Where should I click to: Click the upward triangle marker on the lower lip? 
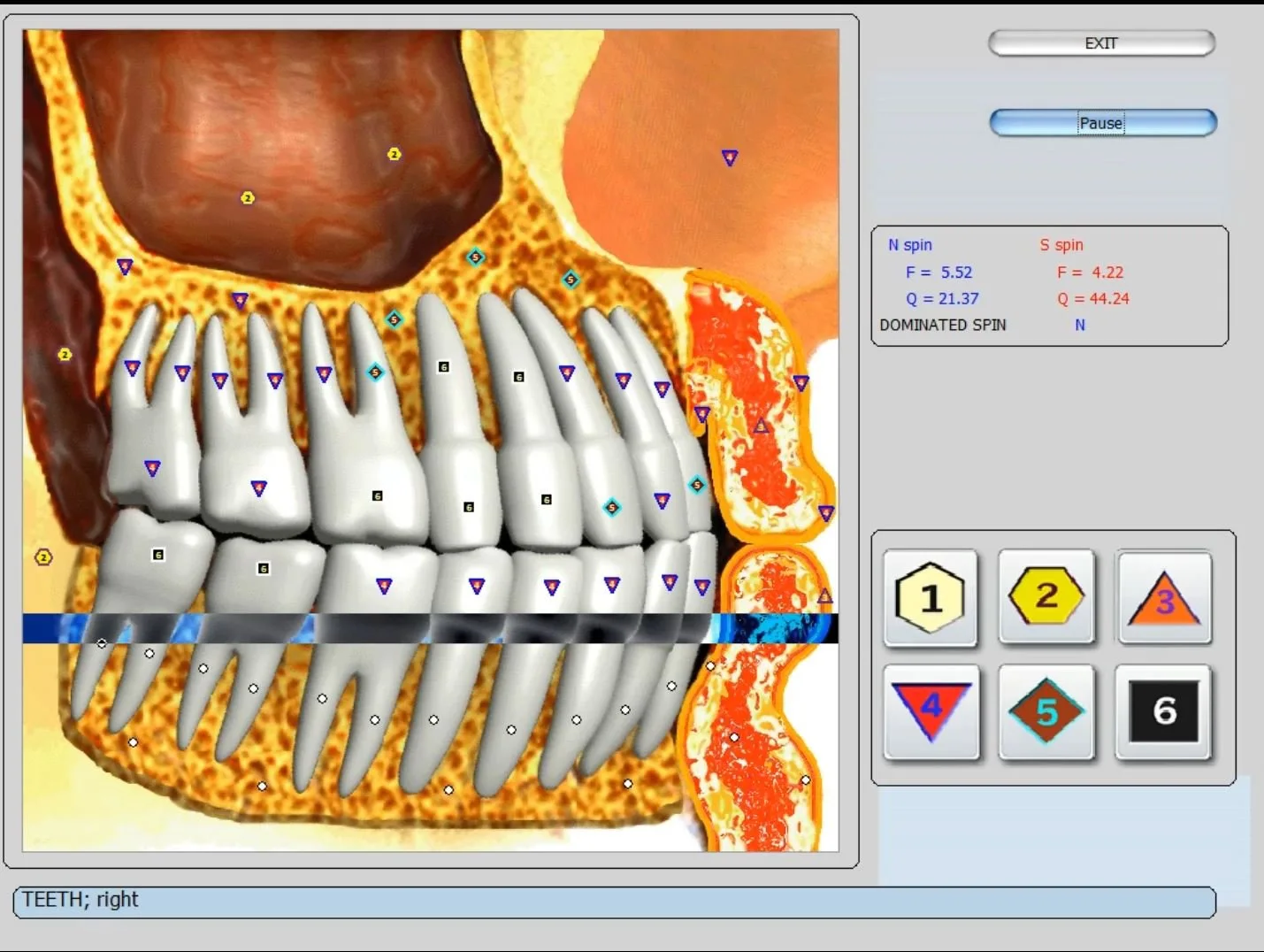[x=824, y=596]
